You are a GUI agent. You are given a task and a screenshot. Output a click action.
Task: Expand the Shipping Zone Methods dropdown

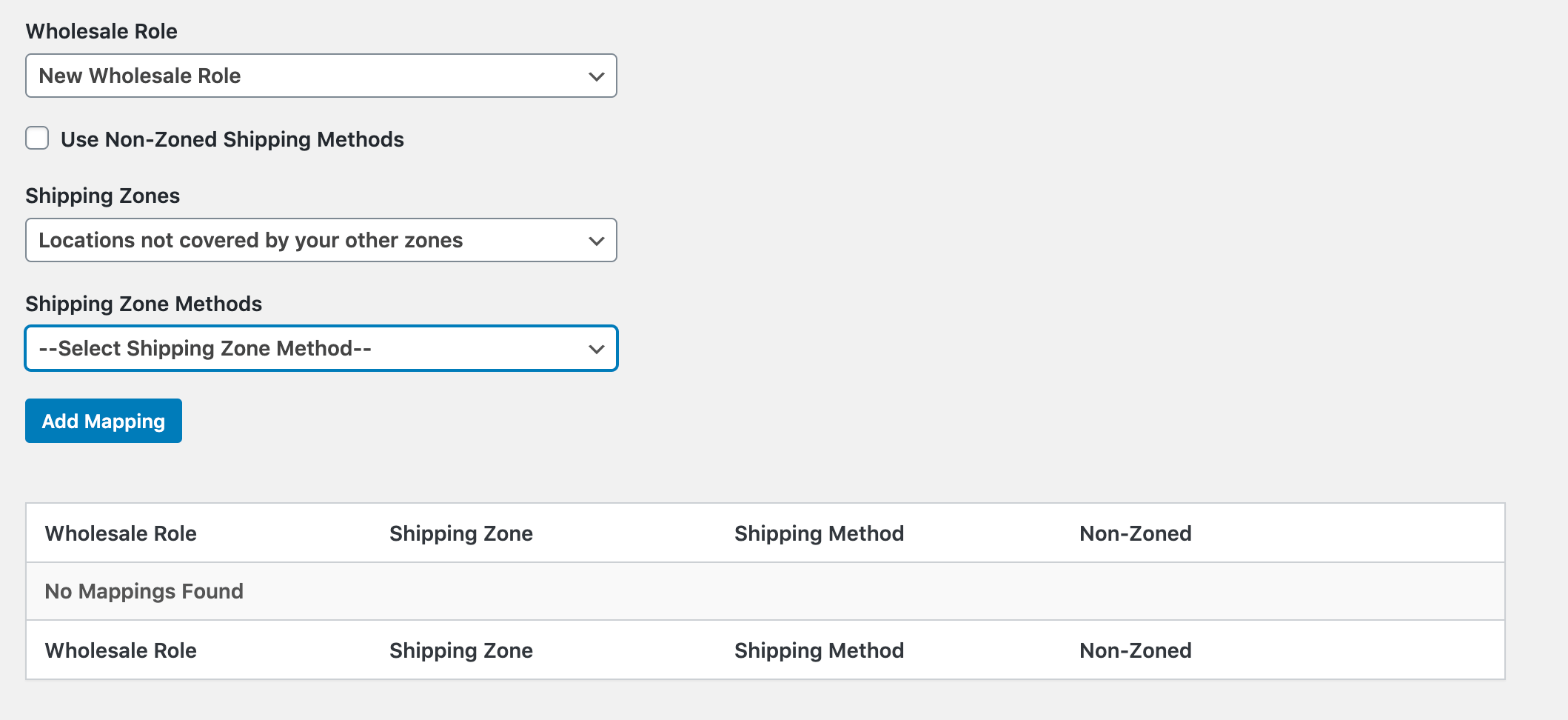[321, 348]
